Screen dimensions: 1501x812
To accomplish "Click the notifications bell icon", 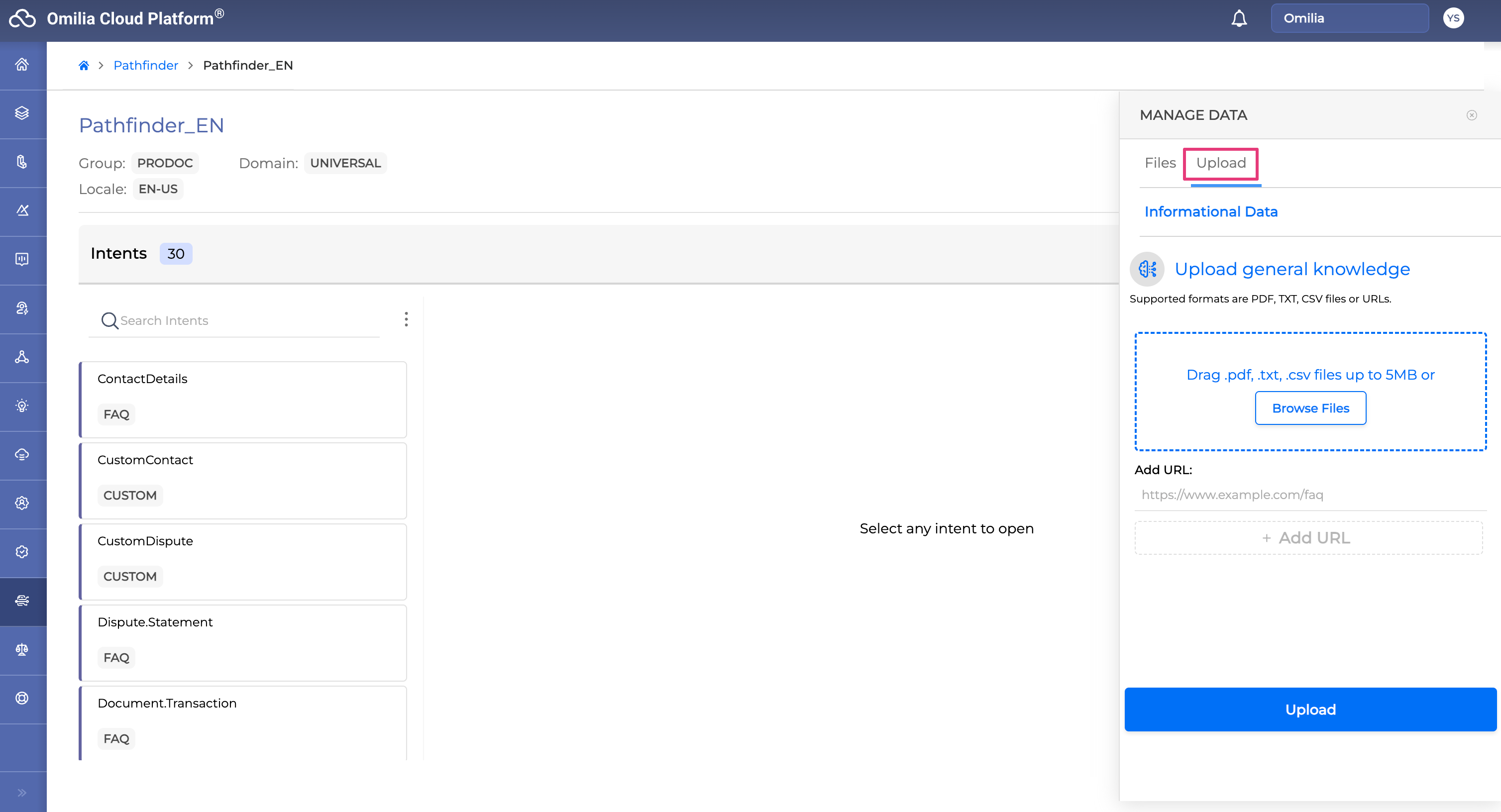I will click(x=1239, y=18).
